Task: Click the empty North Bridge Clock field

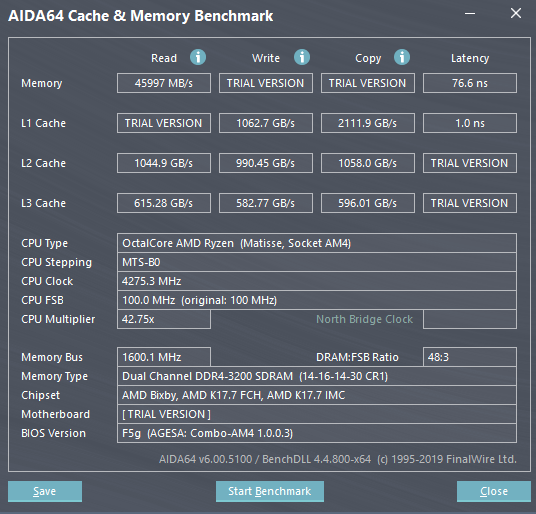Action: pyautogui.click(x=470, y=319)
